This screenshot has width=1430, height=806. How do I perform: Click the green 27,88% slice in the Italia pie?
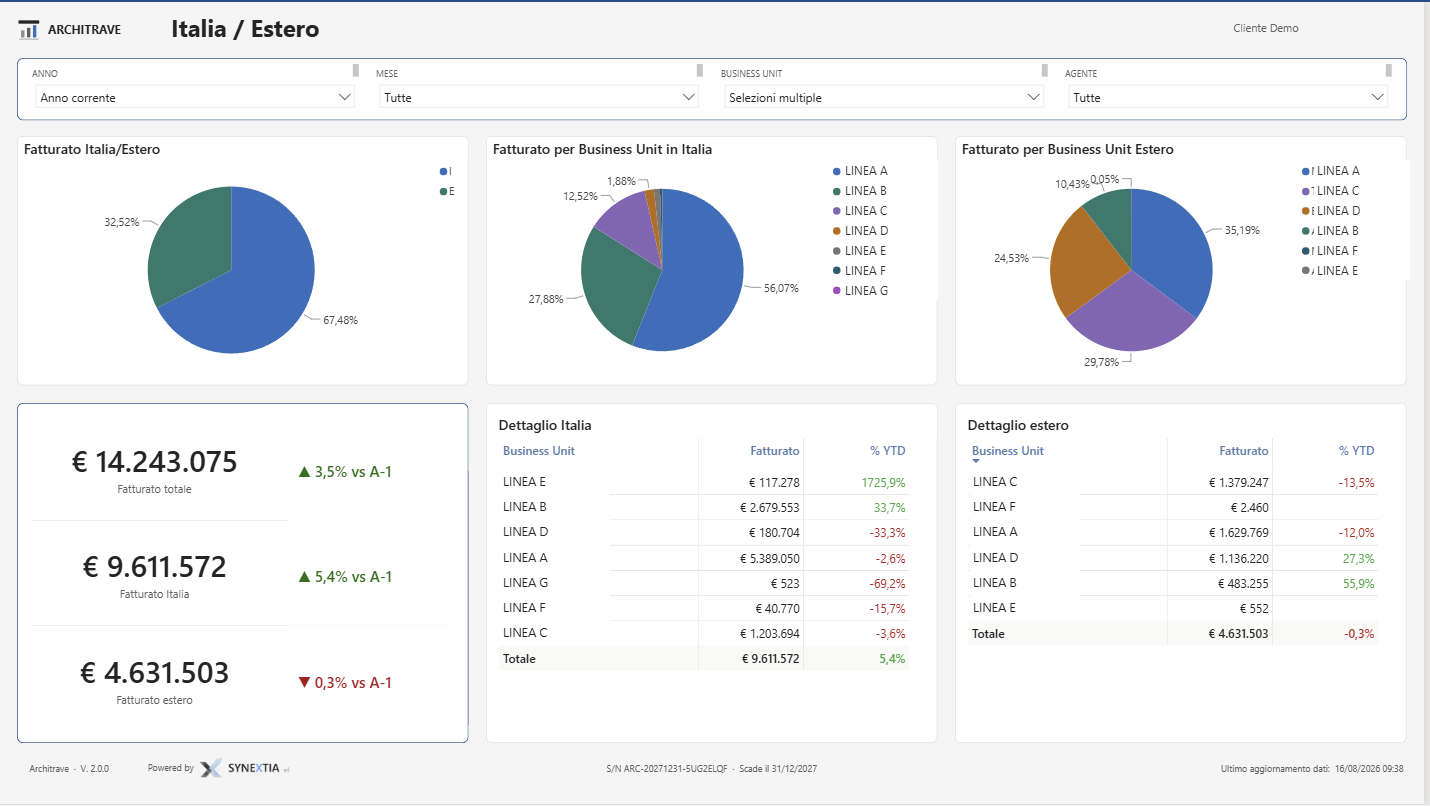[618, 285]
